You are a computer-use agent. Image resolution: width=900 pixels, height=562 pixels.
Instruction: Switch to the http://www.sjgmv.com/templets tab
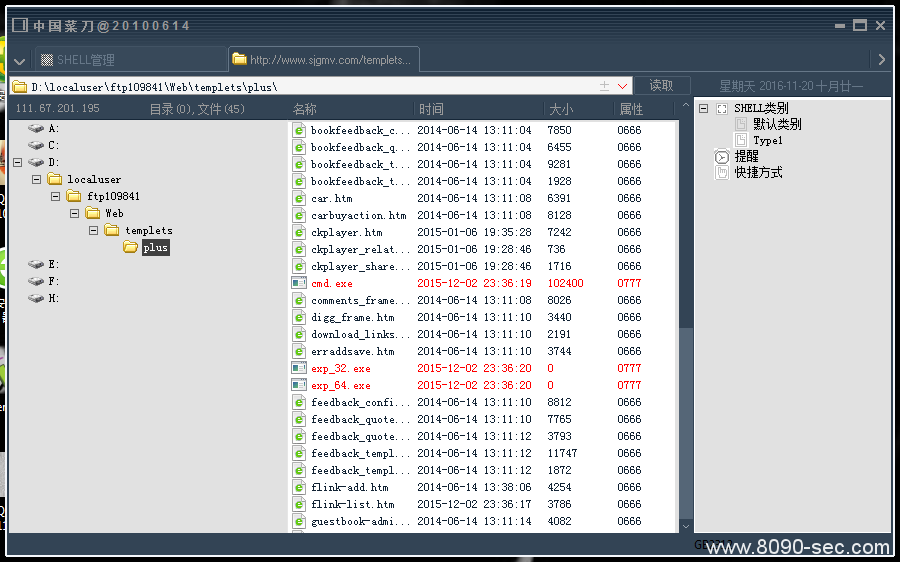pos(324,59)
